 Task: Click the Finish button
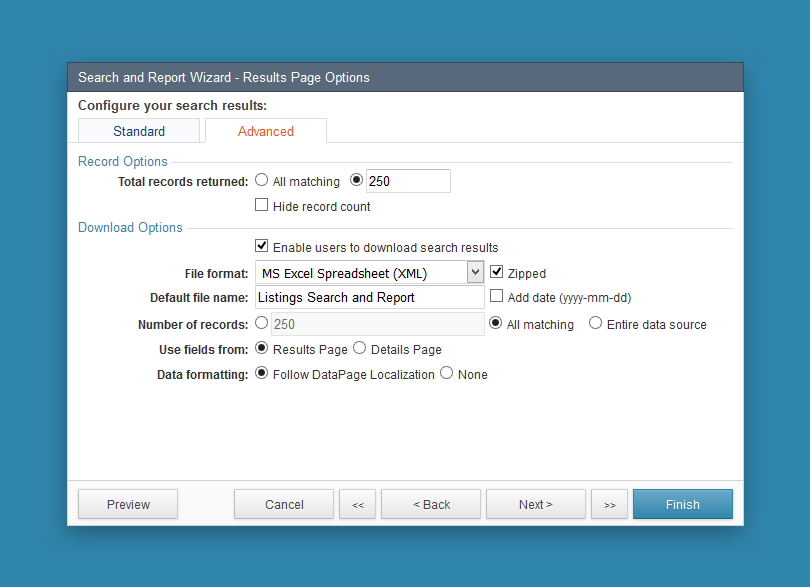pos(682,504)
